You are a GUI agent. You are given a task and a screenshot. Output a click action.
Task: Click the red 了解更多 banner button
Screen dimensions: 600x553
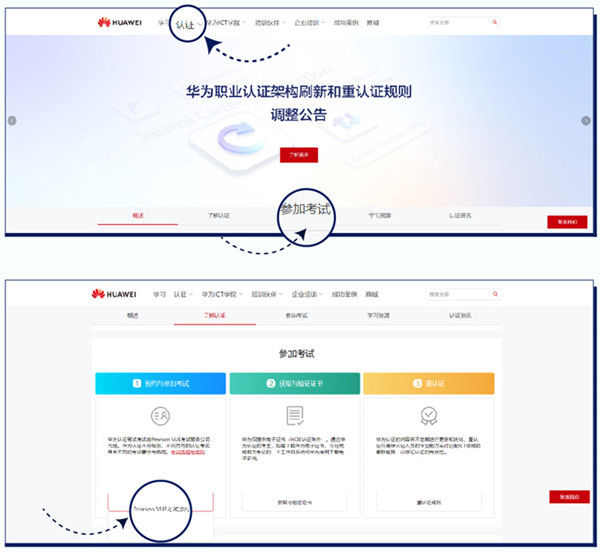[299, 155]
